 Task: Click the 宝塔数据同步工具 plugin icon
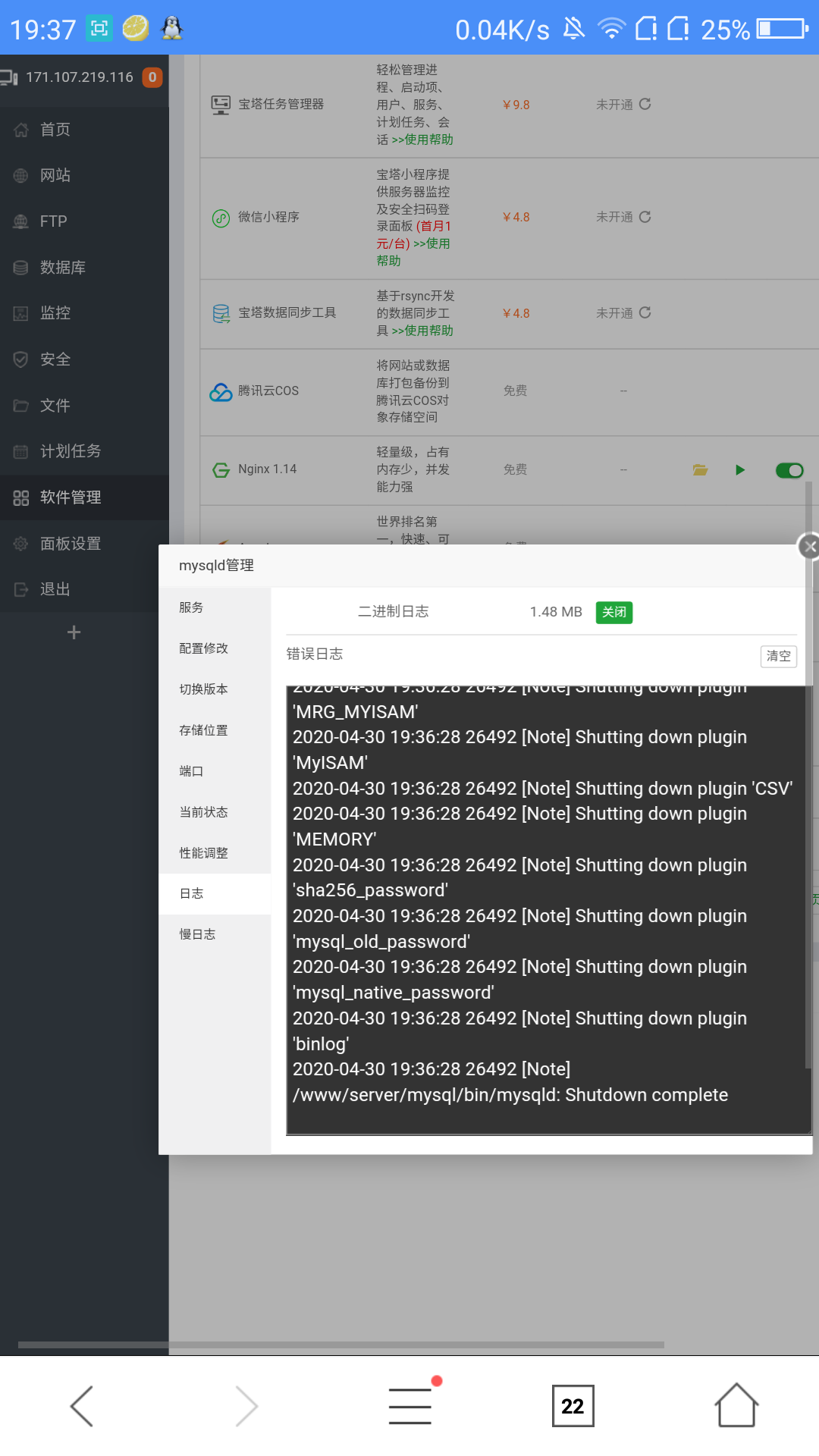[x=221, y=313]
